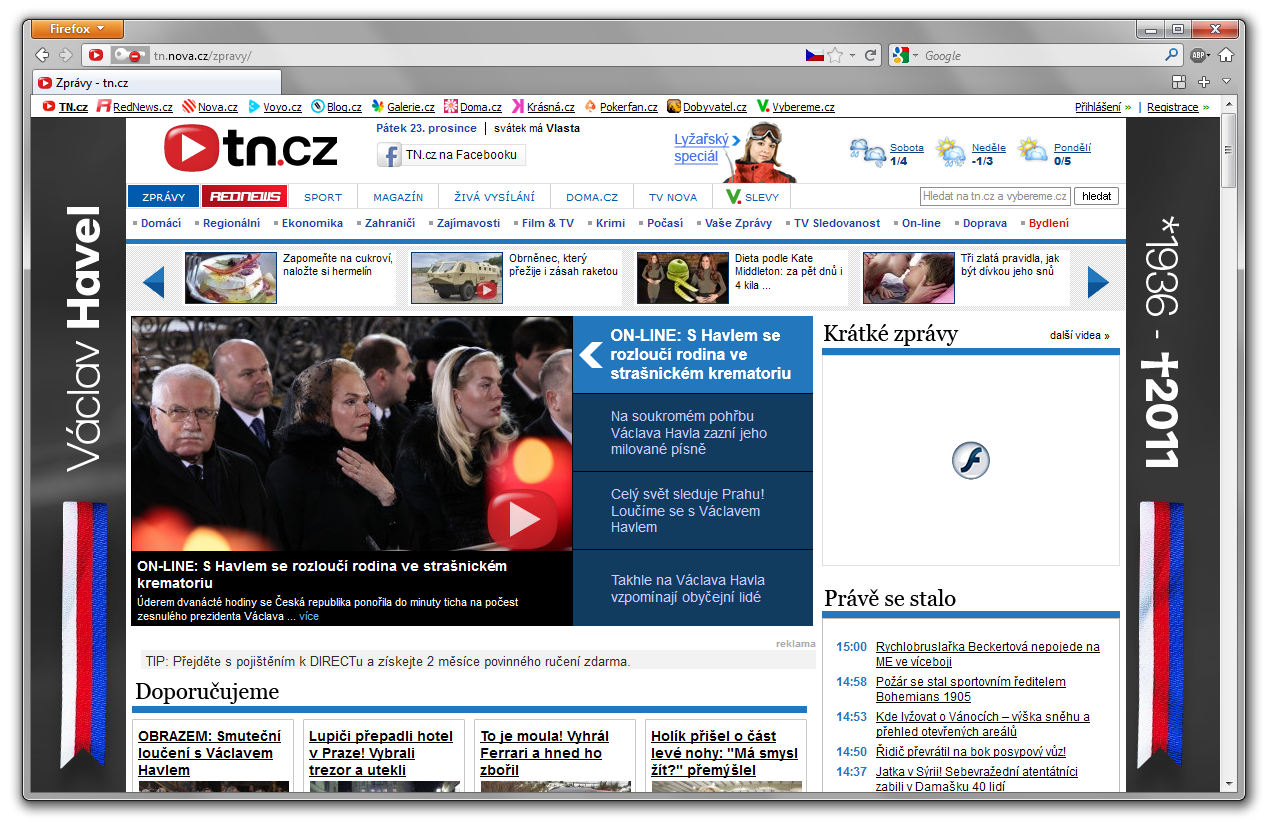
Task: Open the TN.cz na Facebooku button
Action: click(450, 155)
